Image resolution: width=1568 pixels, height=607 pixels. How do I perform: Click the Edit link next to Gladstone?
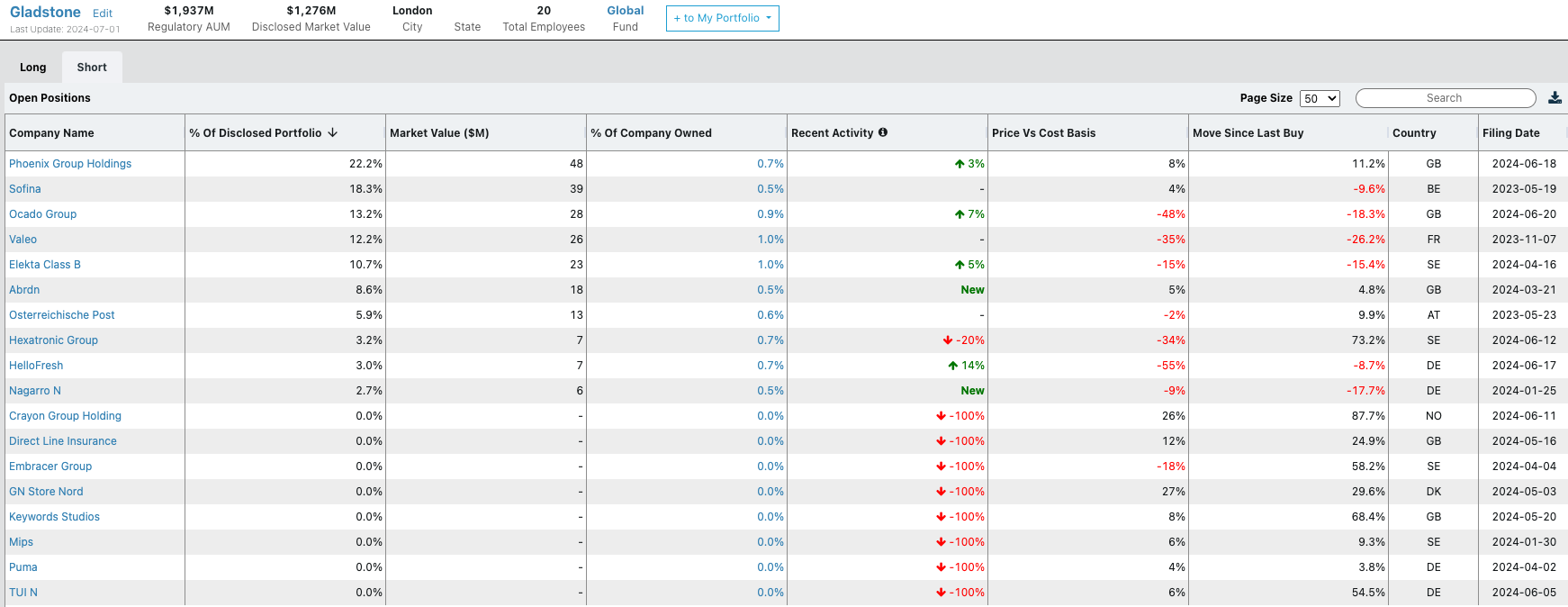click(103, 14)
